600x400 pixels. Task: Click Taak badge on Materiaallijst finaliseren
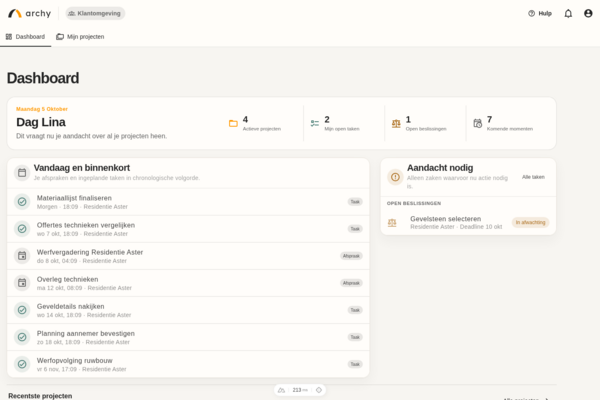click(x=355, y=202)
